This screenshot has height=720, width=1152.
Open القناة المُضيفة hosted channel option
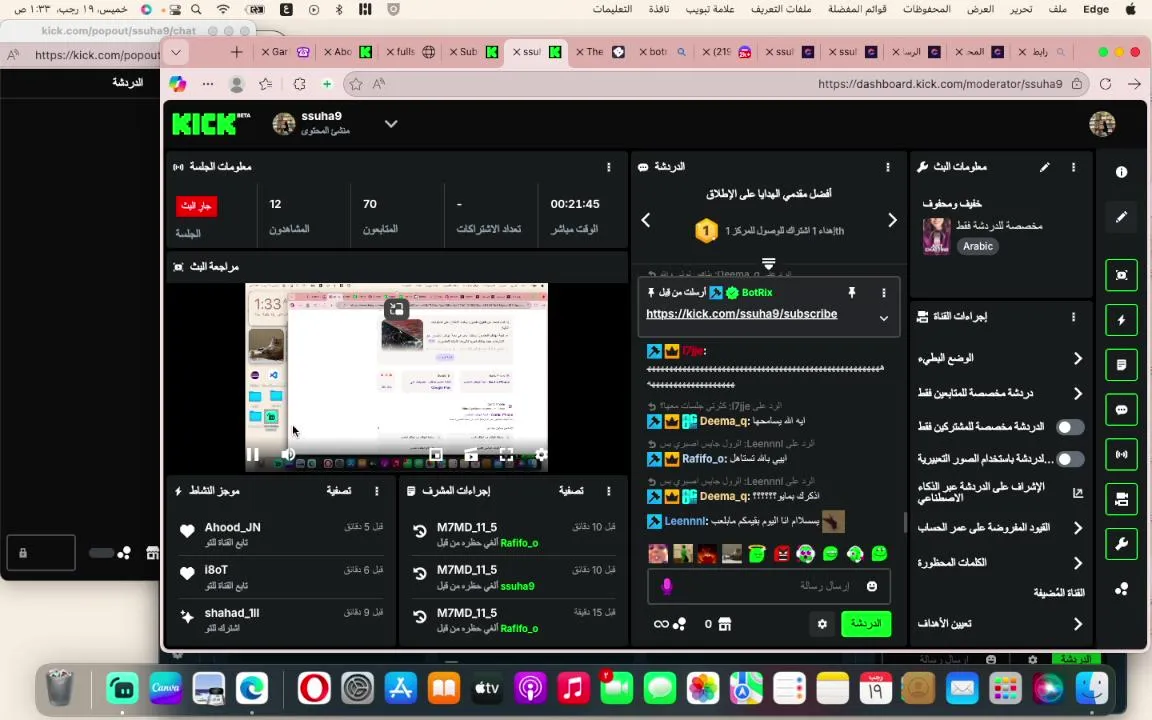click(x=1059, y=593)
